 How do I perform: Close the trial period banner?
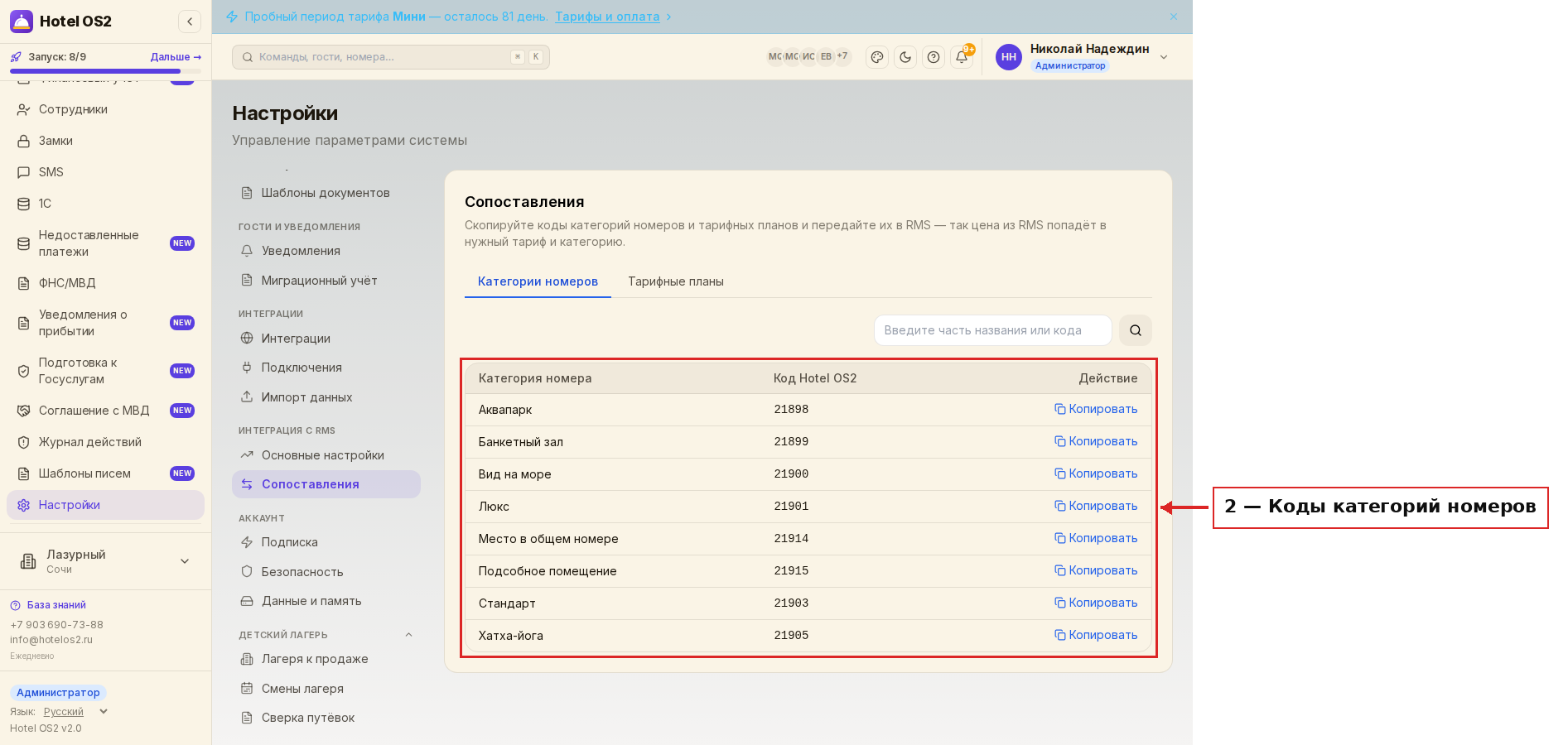(1174, 17)
